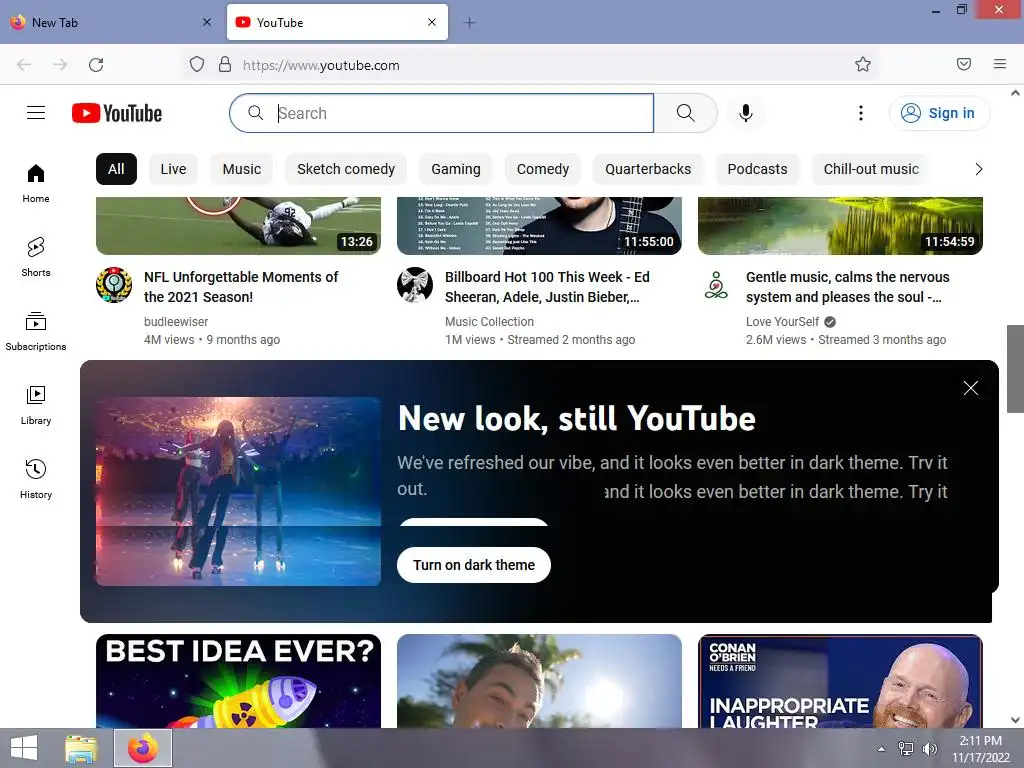1024x768 pixels.
Task: Open a new tab with plus button
Action: (x=470, y=23)
